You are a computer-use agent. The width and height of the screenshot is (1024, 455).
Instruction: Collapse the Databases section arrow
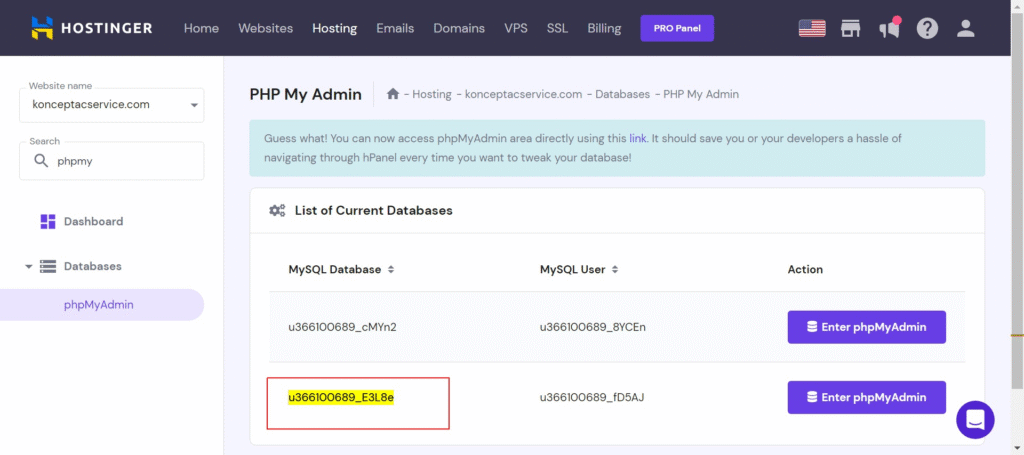28,267
